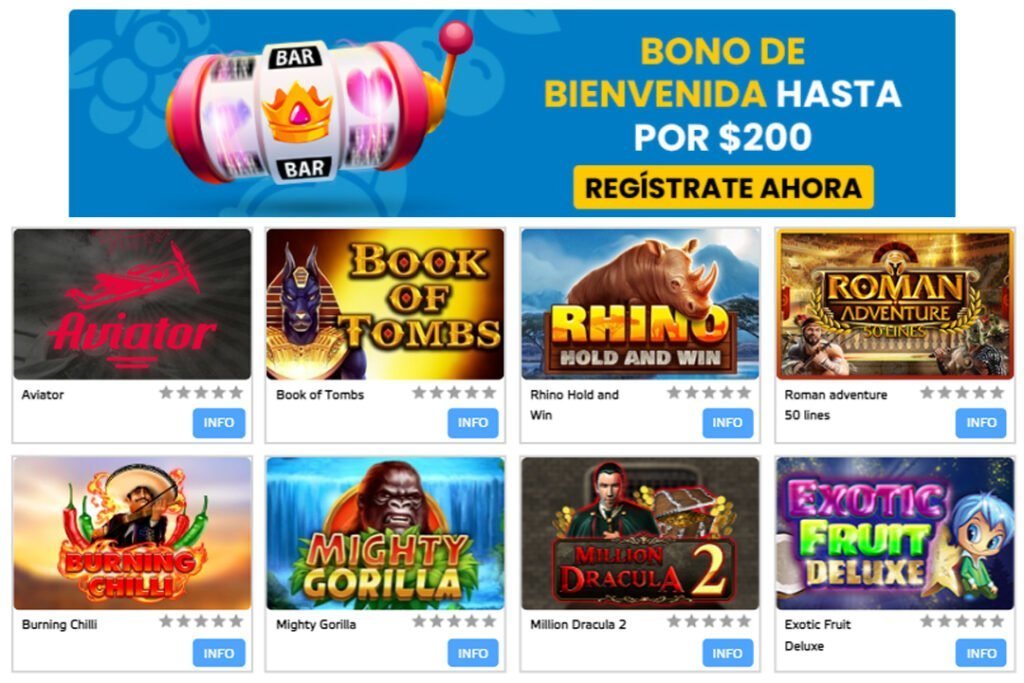Viewport: 1024px width, 683px height.
Task: Show INFO for Rhino Hold and Win
Action: click(728, 422)
